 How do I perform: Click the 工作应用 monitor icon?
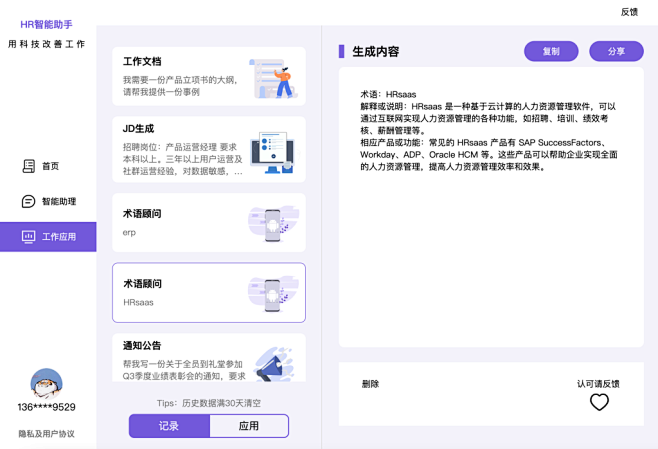click(29, 237)
